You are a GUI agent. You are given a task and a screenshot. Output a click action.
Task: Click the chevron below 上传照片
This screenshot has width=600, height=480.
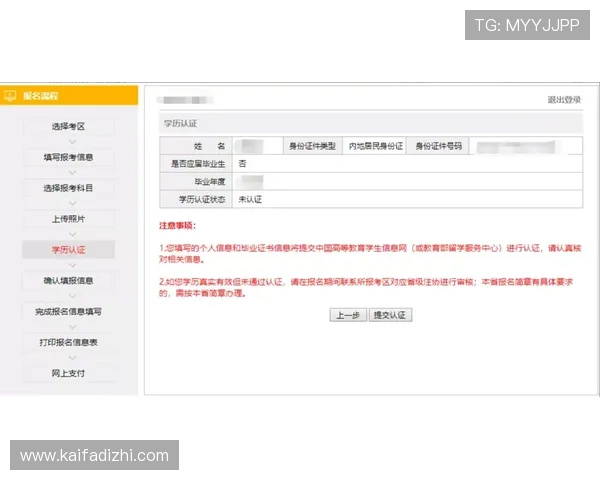(72, 234)
